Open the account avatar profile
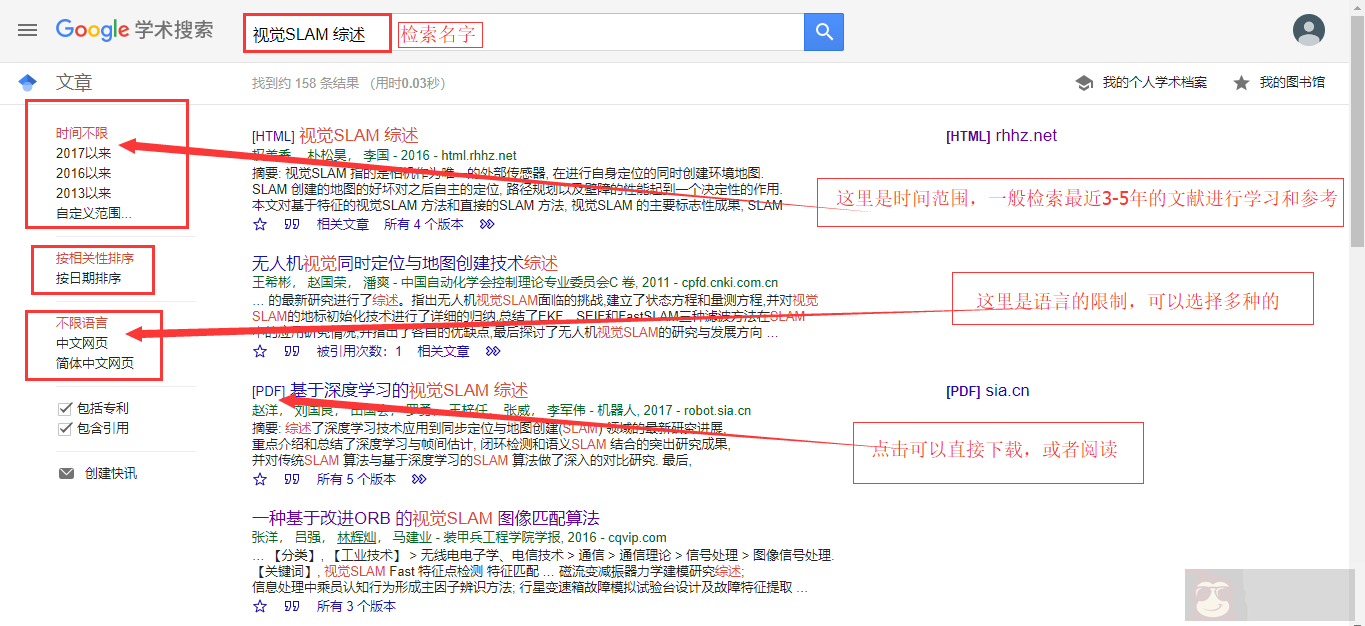1365x626 pixels. (x=1309, y=30)
